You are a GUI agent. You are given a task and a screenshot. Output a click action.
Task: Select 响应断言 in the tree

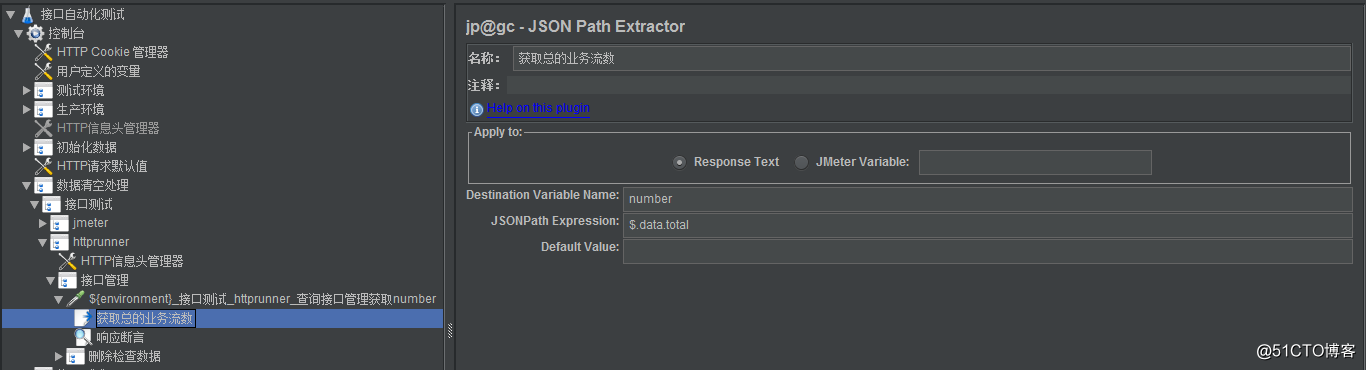(x=120, y=337)
